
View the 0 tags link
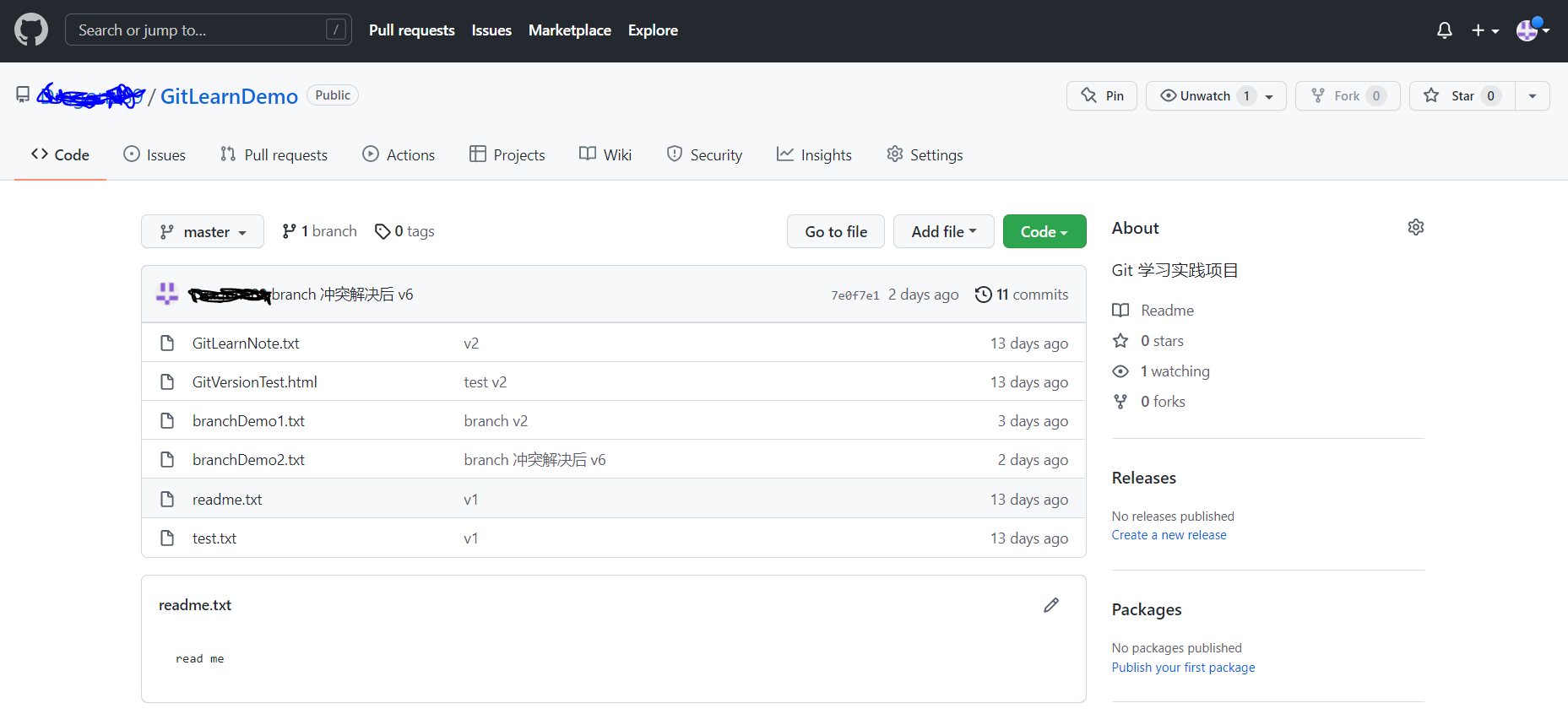coord(404,231)
